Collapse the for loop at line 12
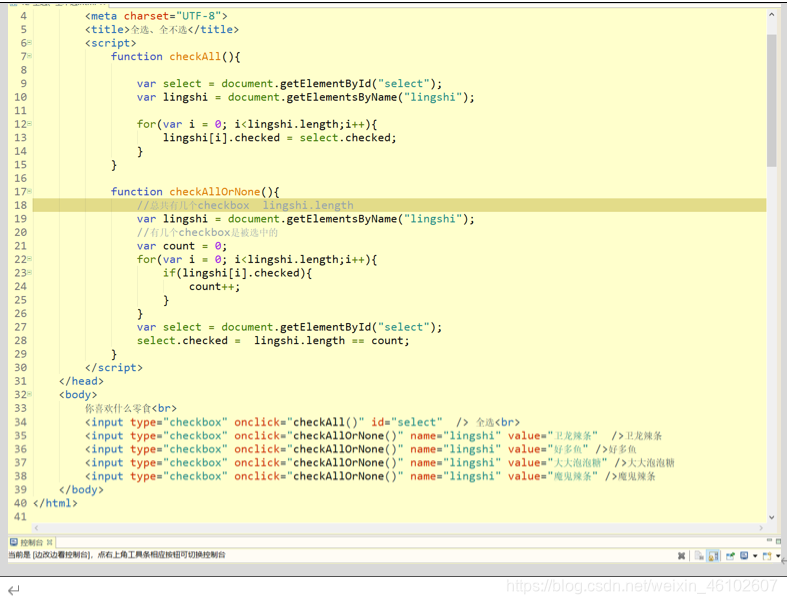 [29, 124]
